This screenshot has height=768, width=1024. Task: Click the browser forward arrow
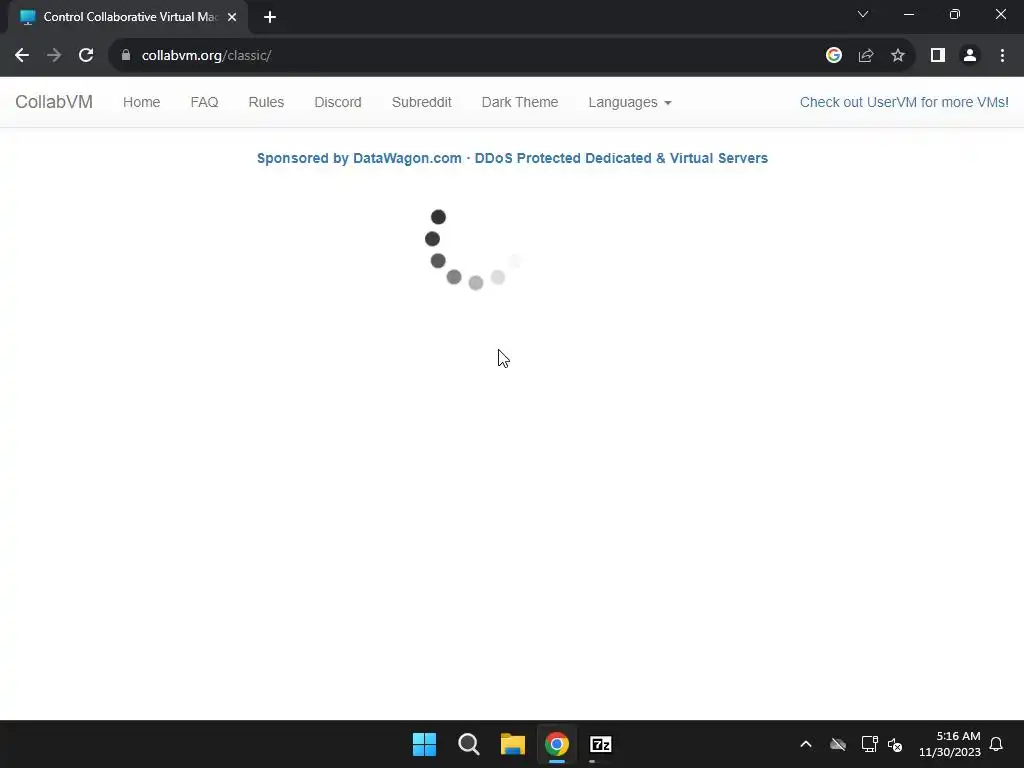tap(54, 56)
